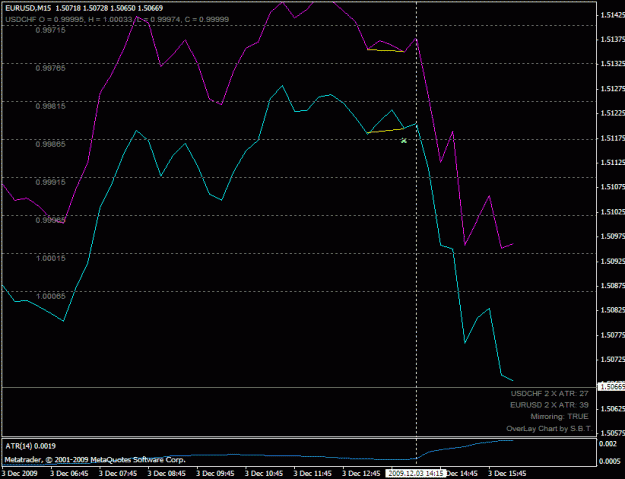Click the 0.0005 ATR scale value
The width and height of the screenshot is (625, 479).
pos(611,461)
